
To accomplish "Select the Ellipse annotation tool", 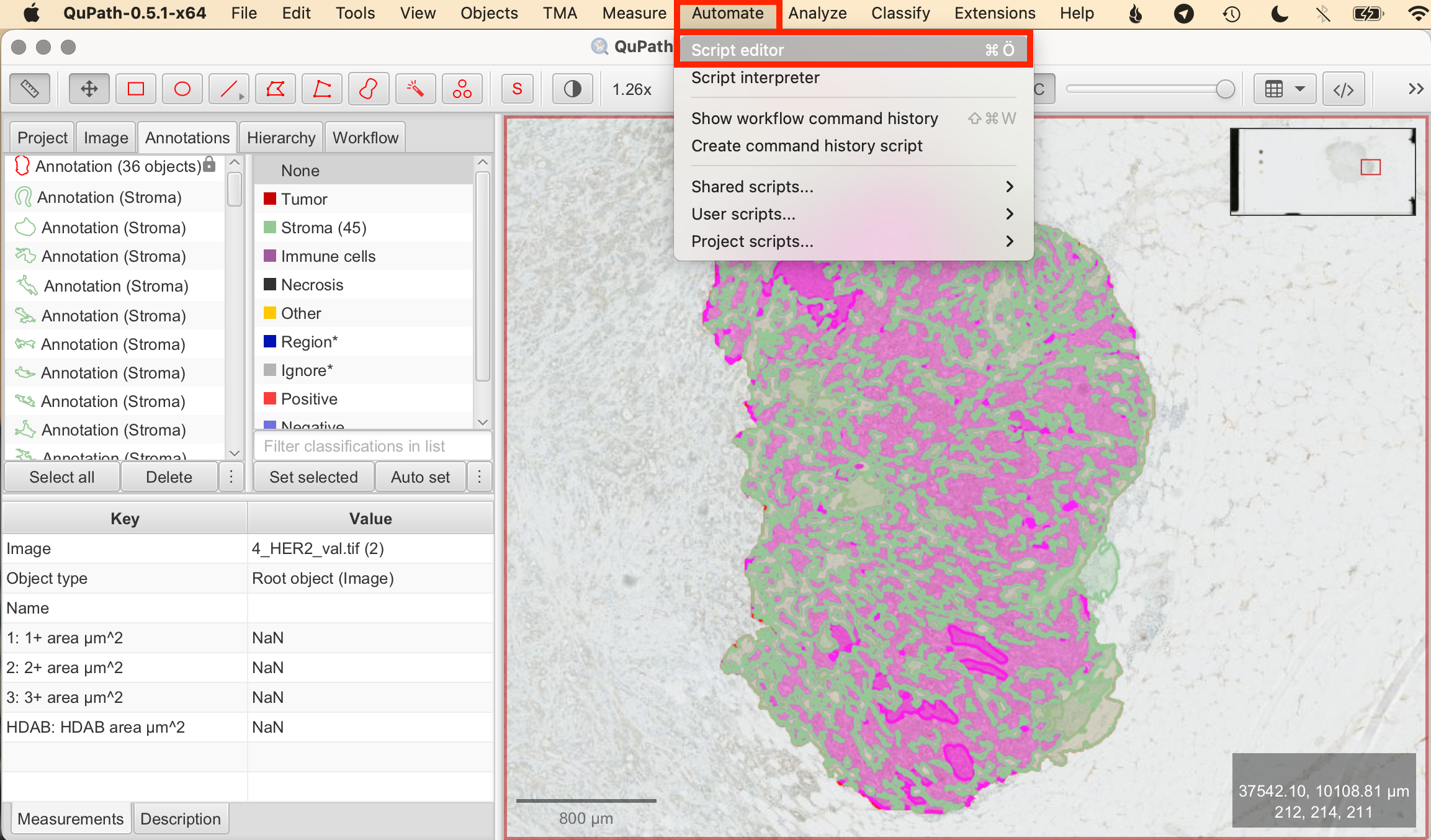I will point(182,89).
